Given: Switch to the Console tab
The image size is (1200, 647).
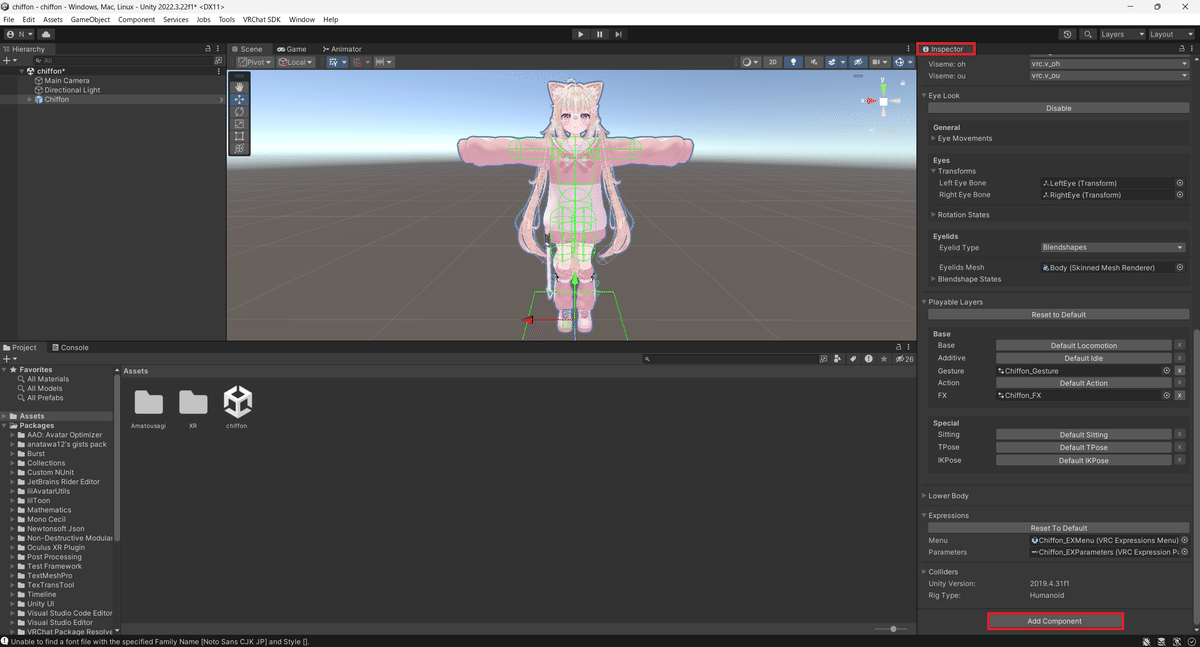Looking at the screenshot, I should [70, 348].
